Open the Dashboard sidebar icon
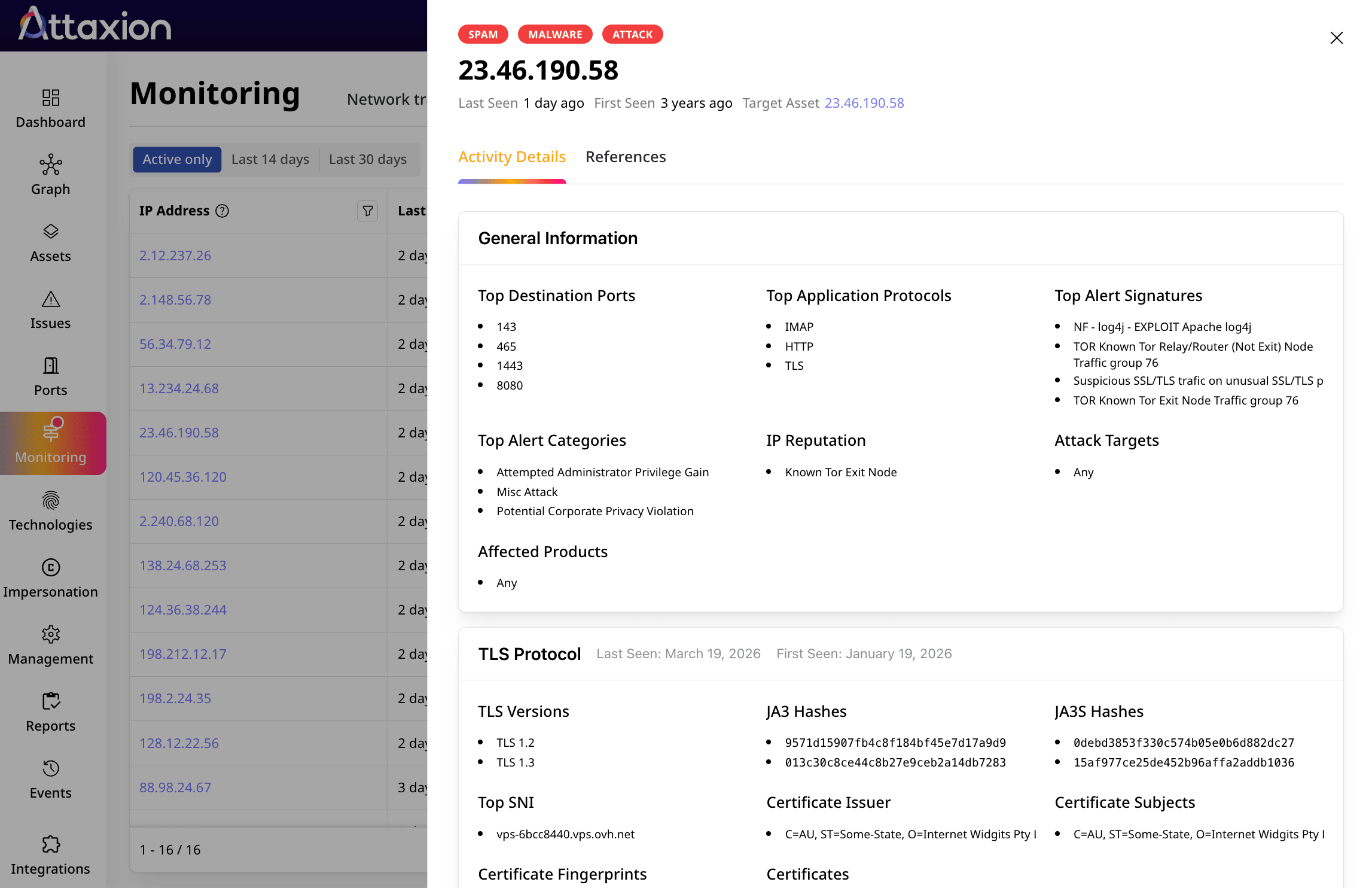1372x888 pixels. click(51, 98)
